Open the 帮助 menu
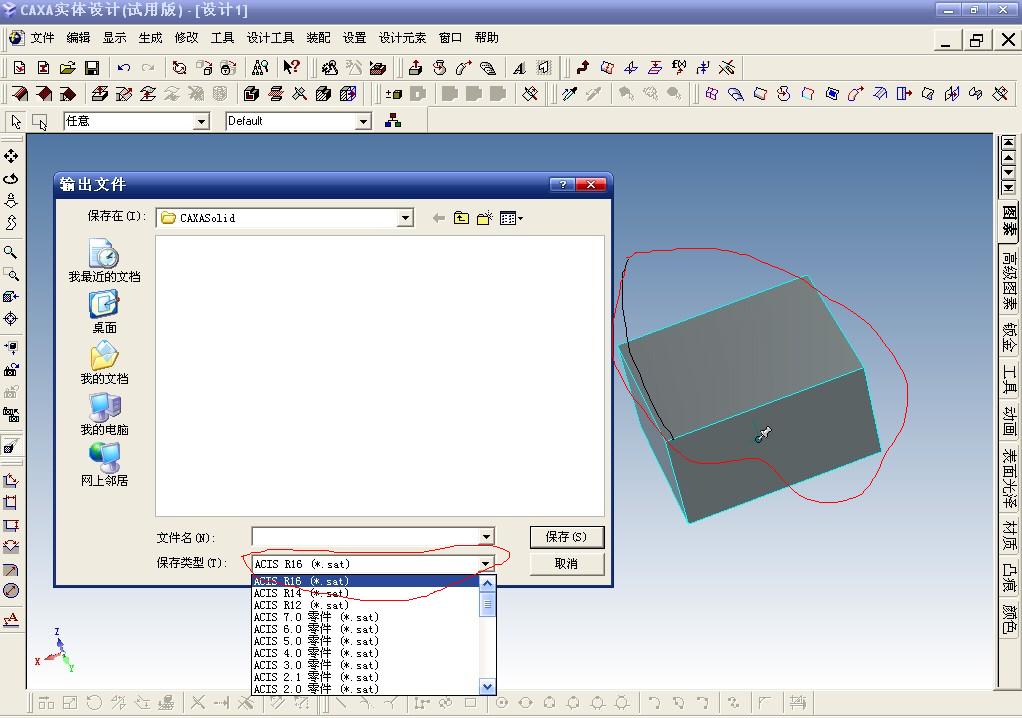This screenshot has height=718, width=1022. click(x=486, y=38)
